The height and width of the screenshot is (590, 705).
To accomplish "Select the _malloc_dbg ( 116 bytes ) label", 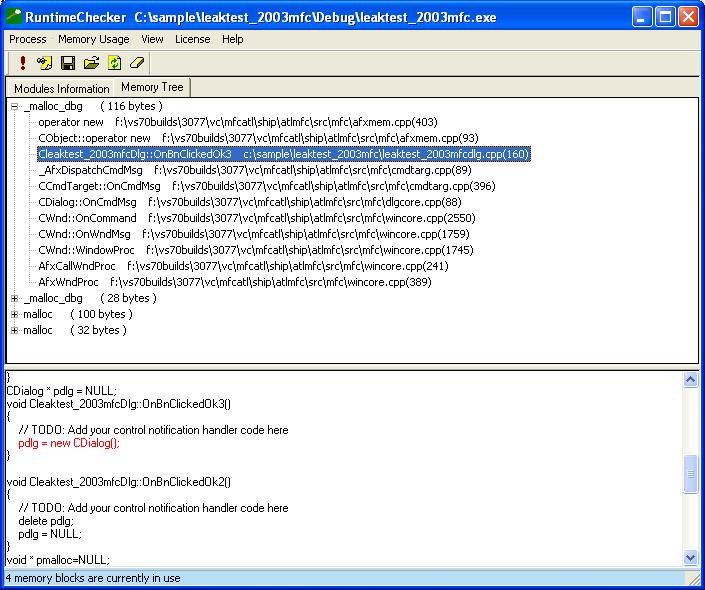I will click(93, 107).
